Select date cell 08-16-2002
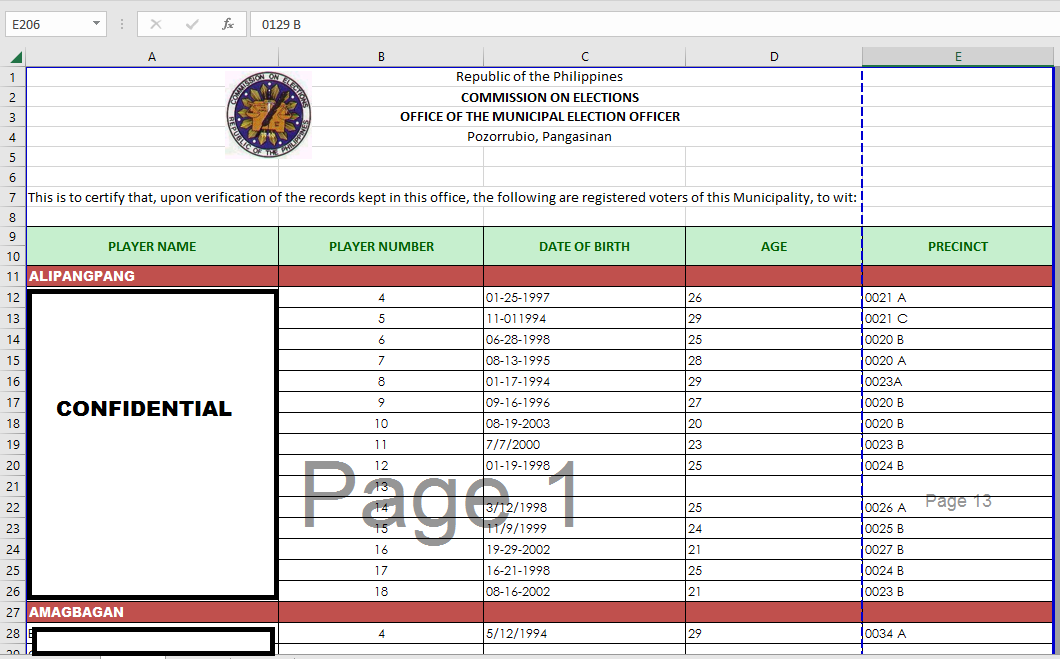This screenshot has width=1060, height=659. pyautogui.click(x=585, y=591)
